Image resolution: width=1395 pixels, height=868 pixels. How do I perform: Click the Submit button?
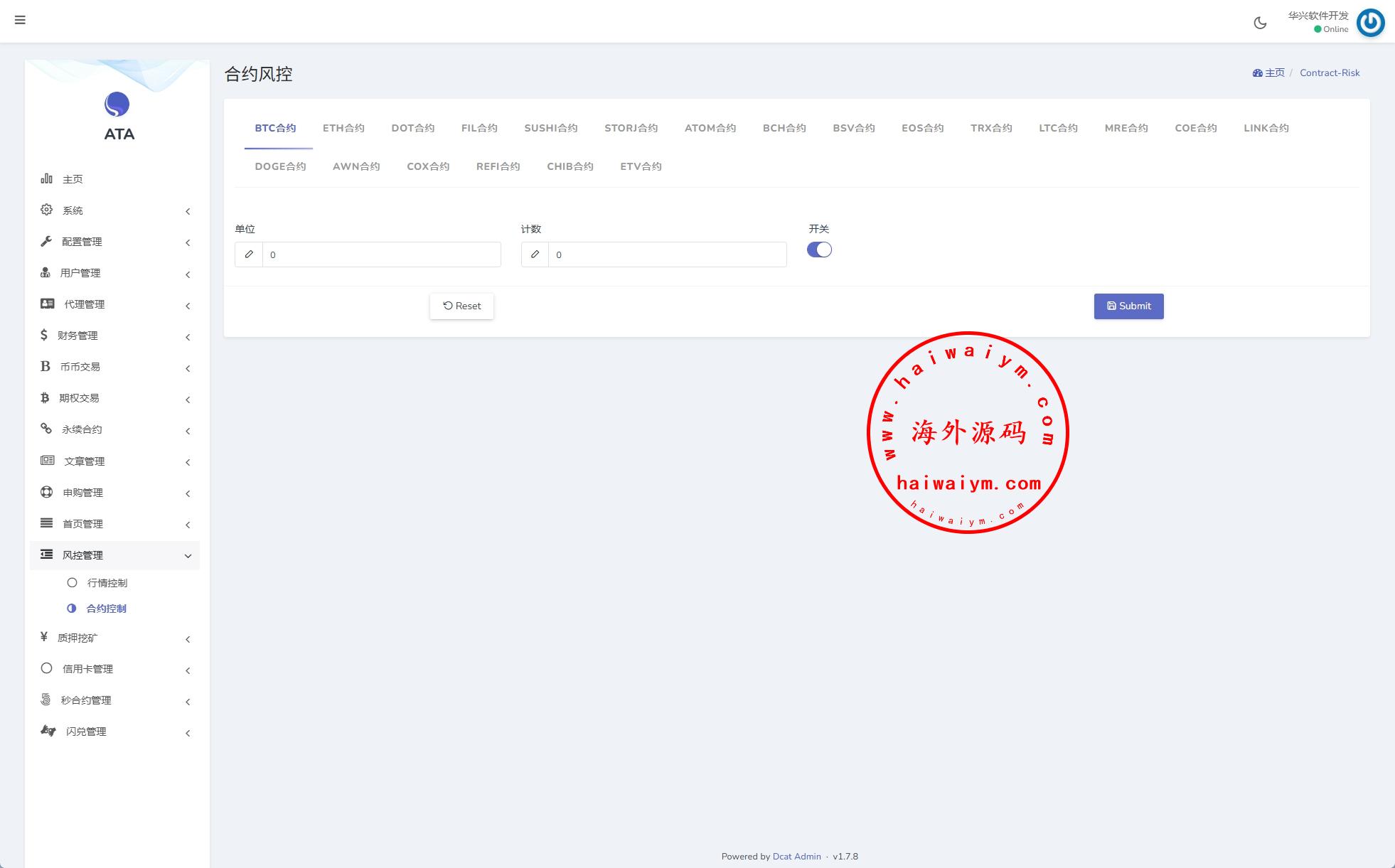point(1128,306)
